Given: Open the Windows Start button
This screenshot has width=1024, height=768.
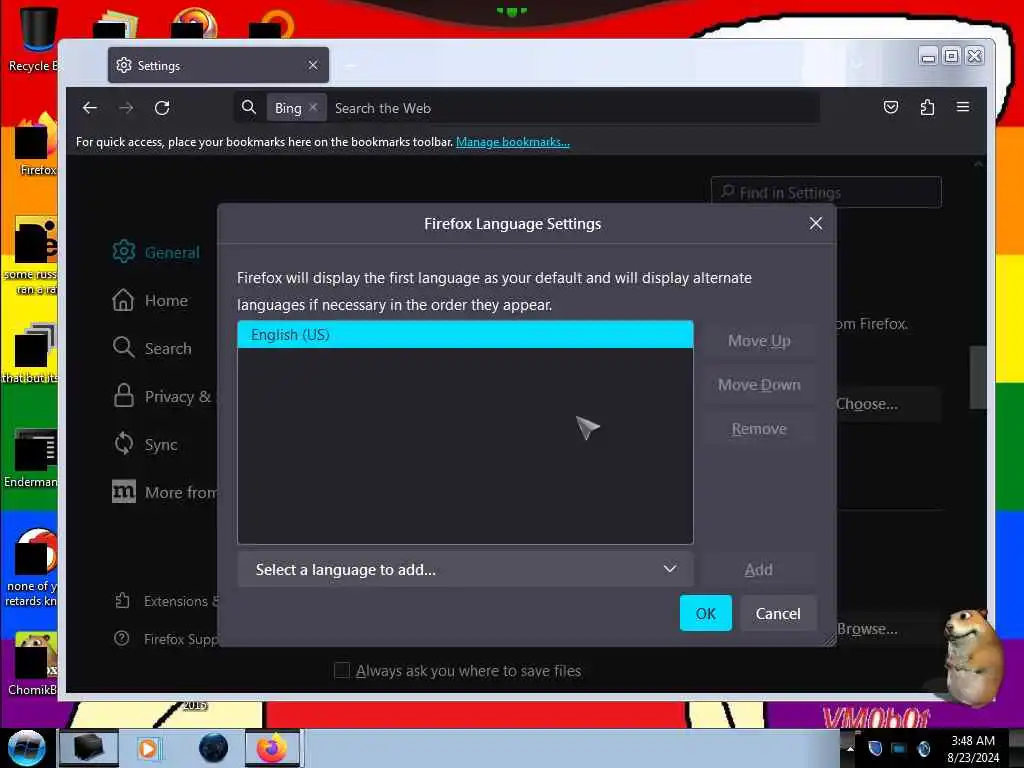Looking at the screenshot, I should point(26,748).
